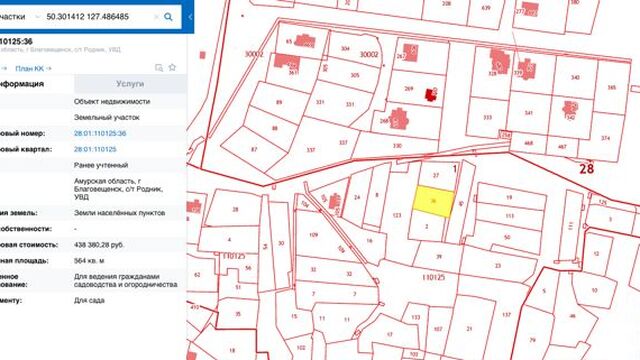Click the Ранее учтенный status text
640x360 pixels.
coord(101,165)
